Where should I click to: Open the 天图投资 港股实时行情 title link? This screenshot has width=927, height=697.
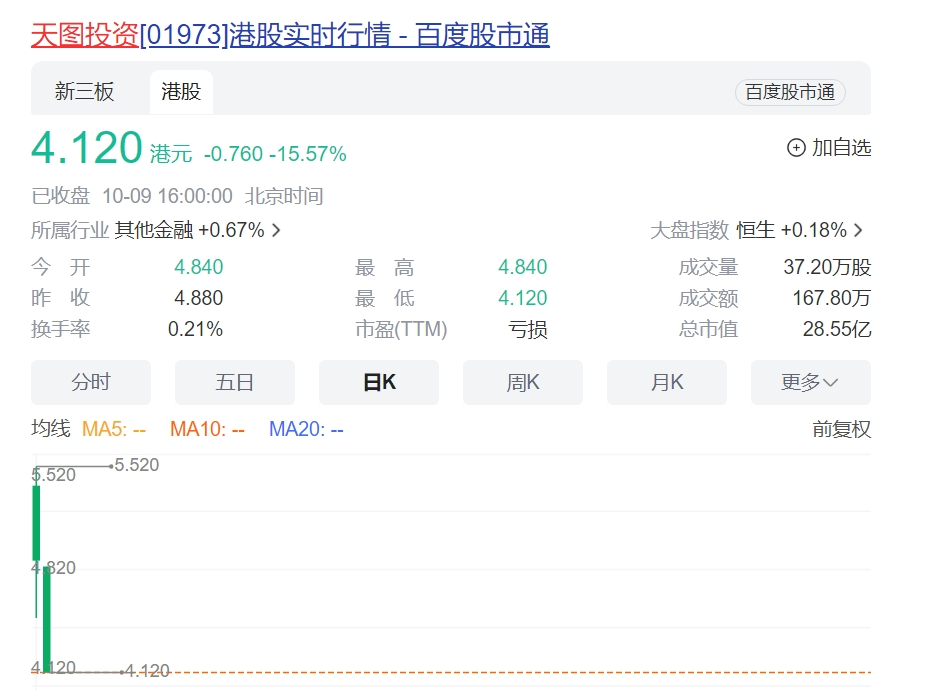[x=290, y=36]
